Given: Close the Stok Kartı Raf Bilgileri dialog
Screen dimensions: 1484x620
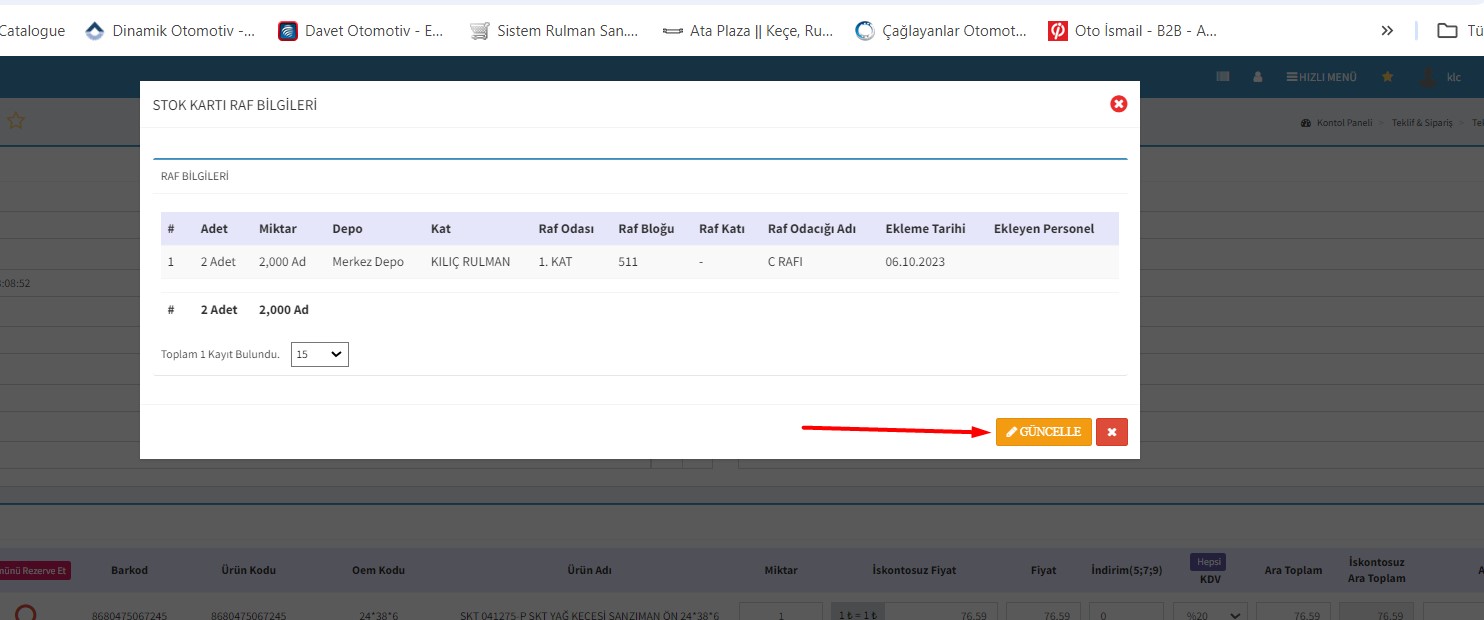Looking at the screenshot, I should [x=1118, y=104].
